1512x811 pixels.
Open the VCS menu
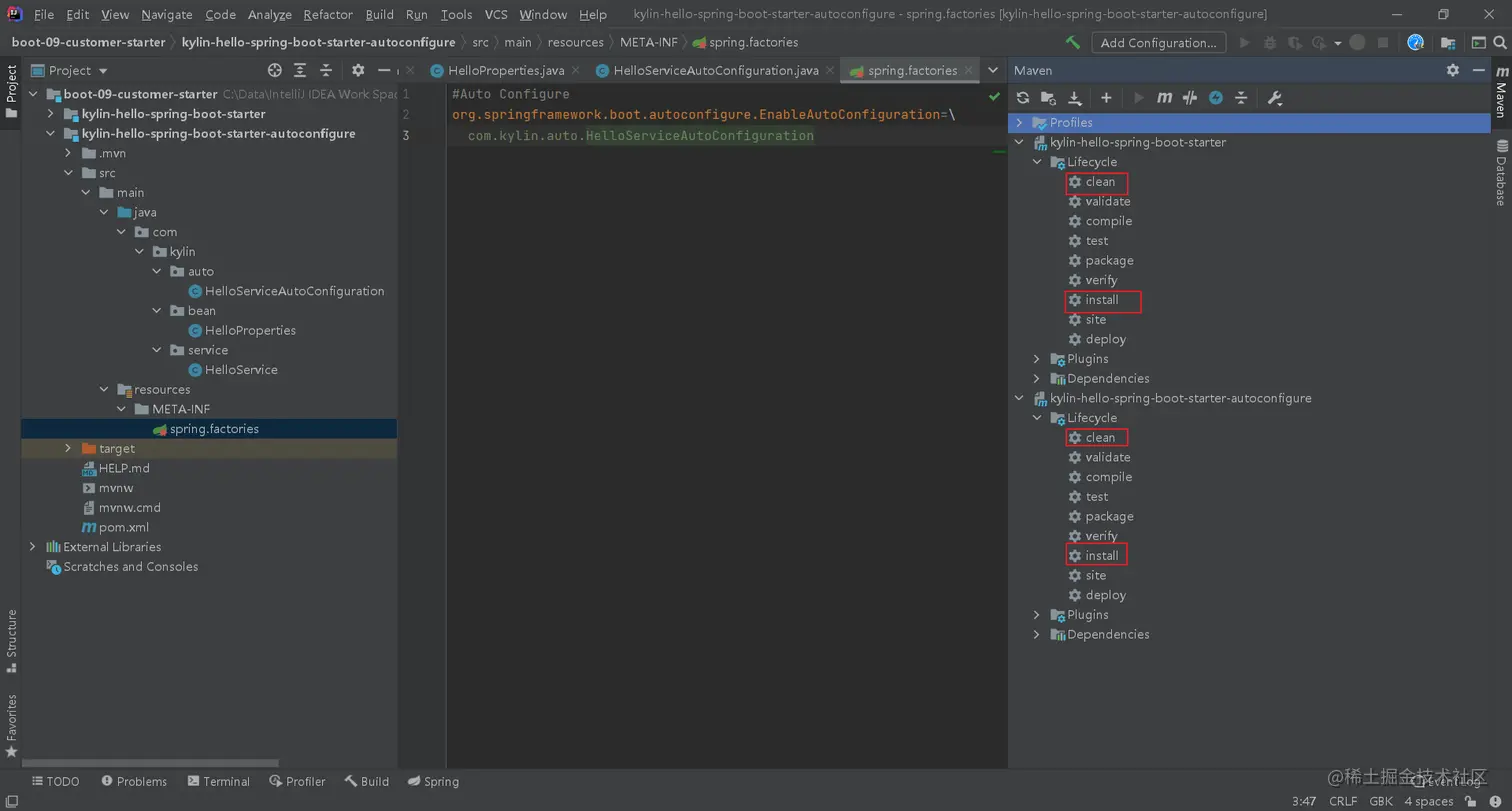pos(496,15)
